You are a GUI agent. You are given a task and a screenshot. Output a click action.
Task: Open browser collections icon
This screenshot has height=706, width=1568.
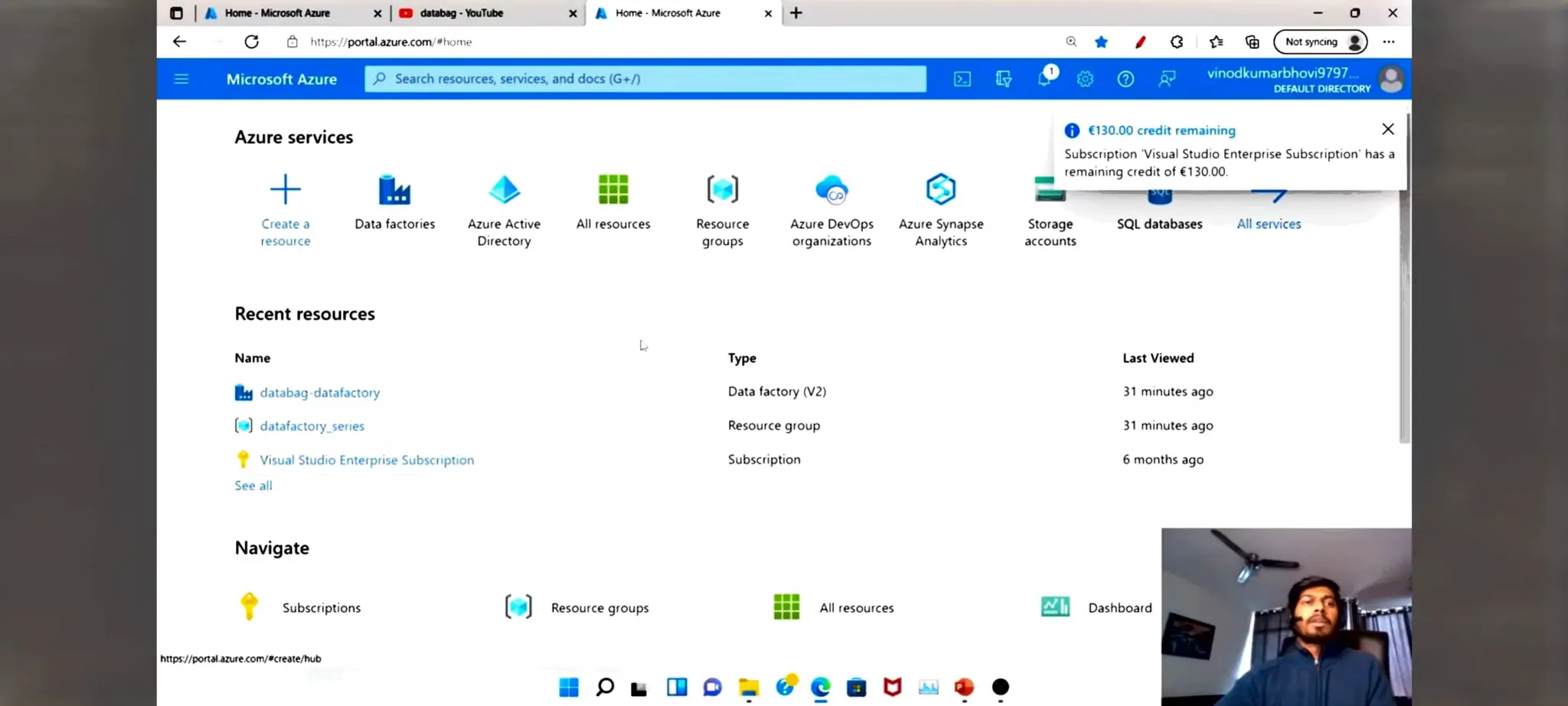click(1253, 42)
